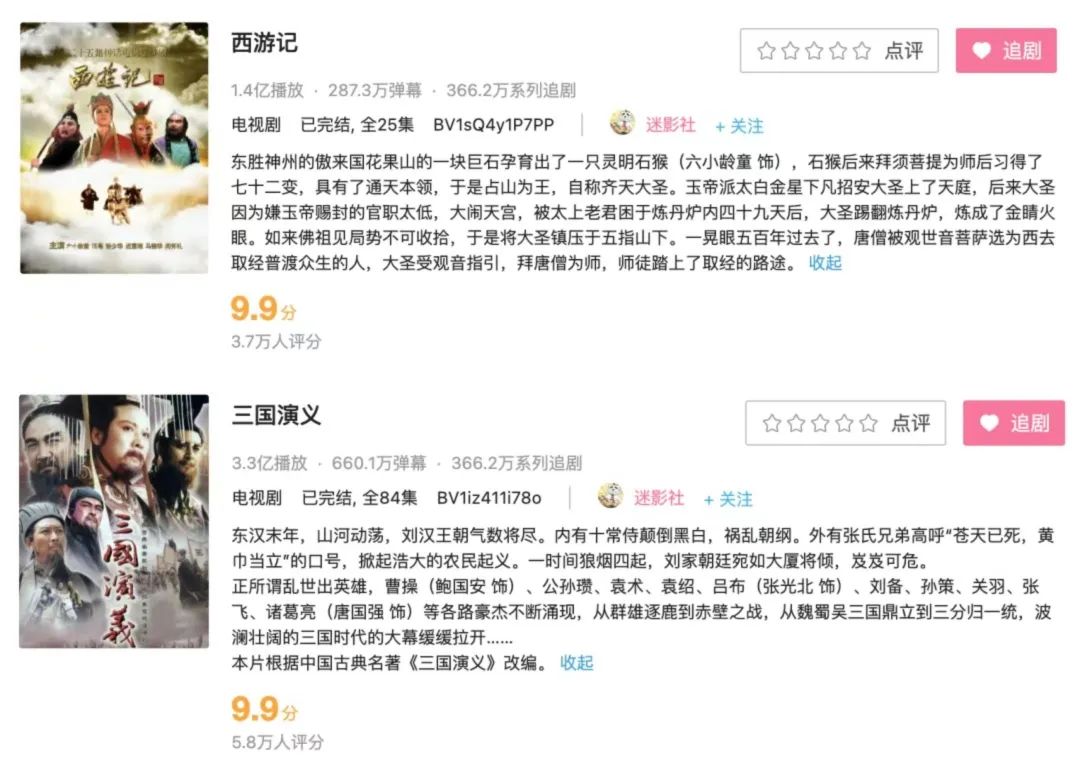Click 点评 to review 西游记
Image resolution: width=1080 pixels, height=773 pixels.
(904, 50)
